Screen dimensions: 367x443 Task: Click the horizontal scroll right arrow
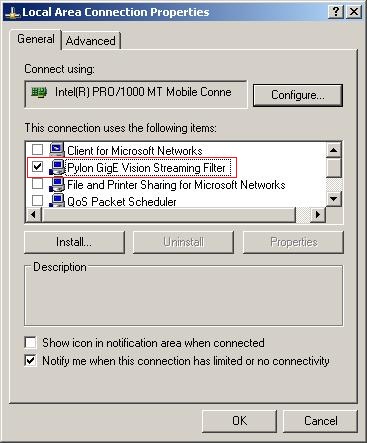318,215
